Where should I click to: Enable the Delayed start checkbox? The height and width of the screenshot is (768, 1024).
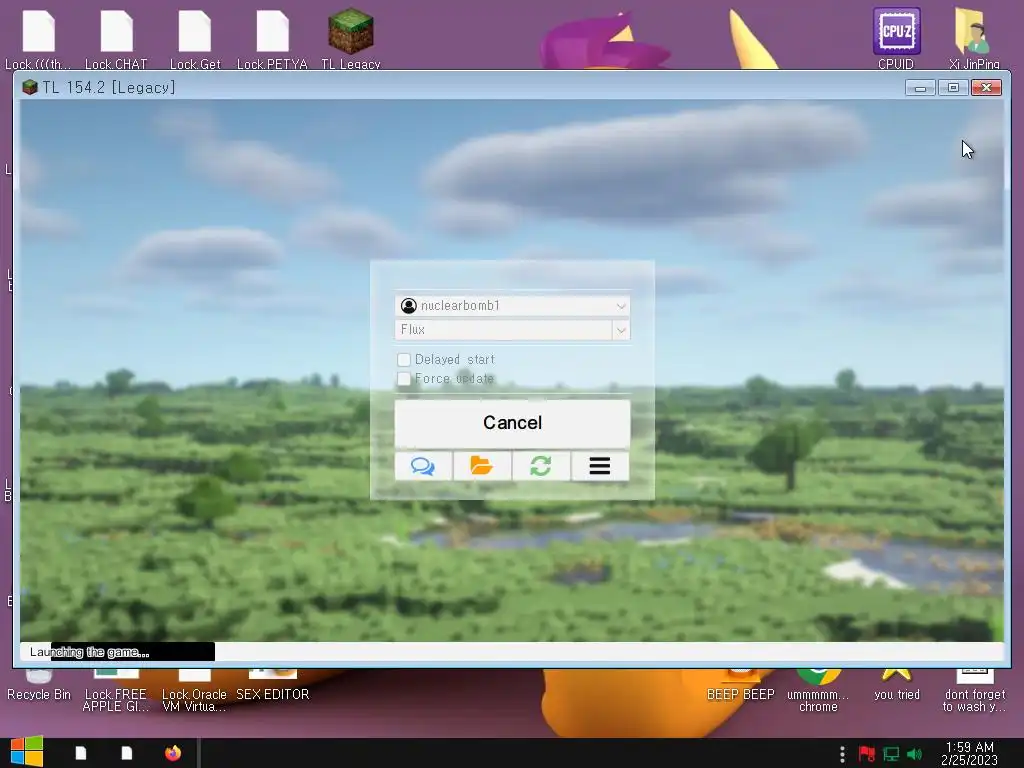(x=404, y=360)
